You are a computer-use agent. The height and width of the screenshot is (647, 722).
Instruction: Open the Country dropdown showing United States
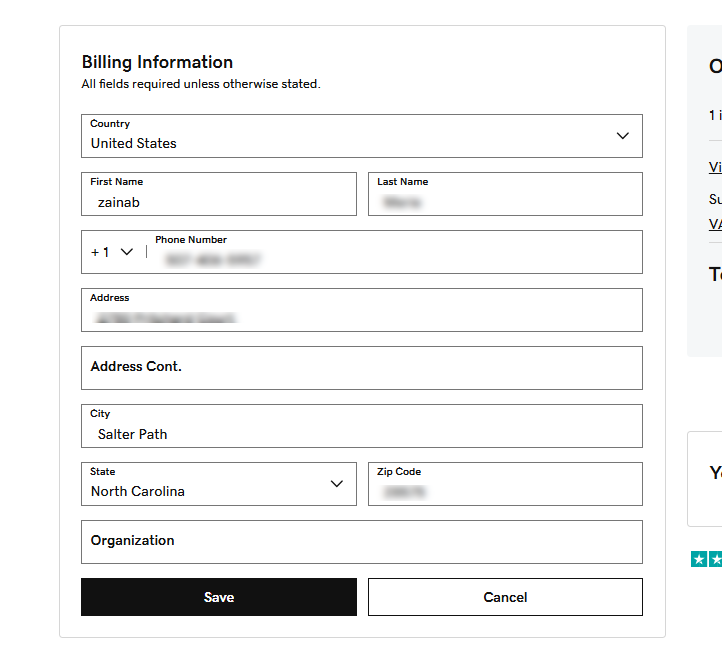pyautogui.click(x=361, y=136)
